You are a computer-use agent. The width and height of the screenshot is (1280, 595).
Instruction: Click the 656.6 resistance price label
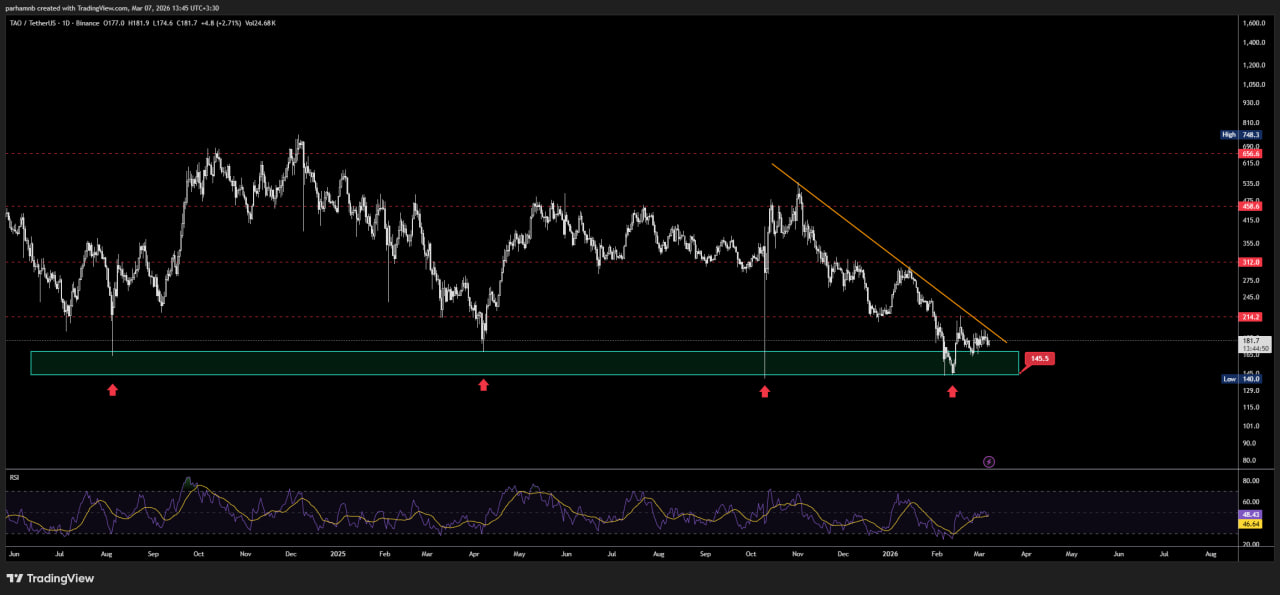[1251, 154]
